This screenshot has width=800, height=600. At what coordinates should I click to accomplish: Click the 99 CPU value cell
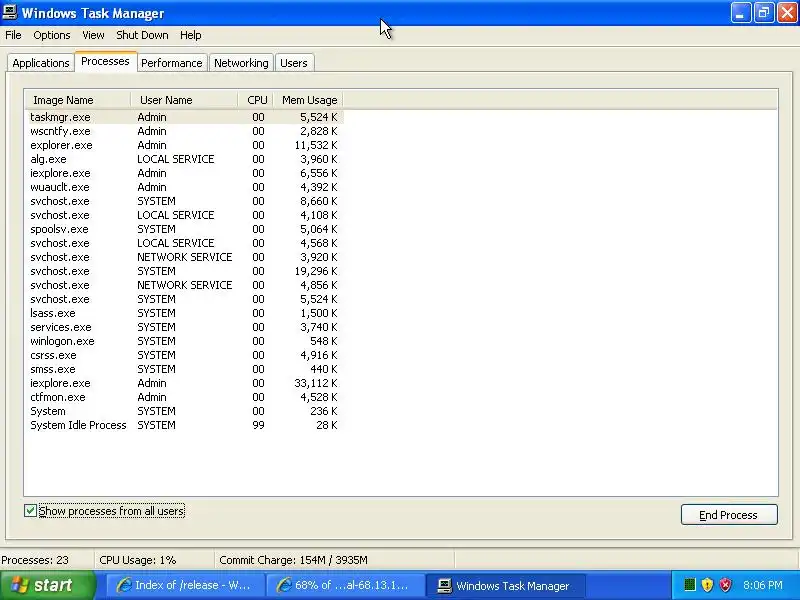(258, 426)
